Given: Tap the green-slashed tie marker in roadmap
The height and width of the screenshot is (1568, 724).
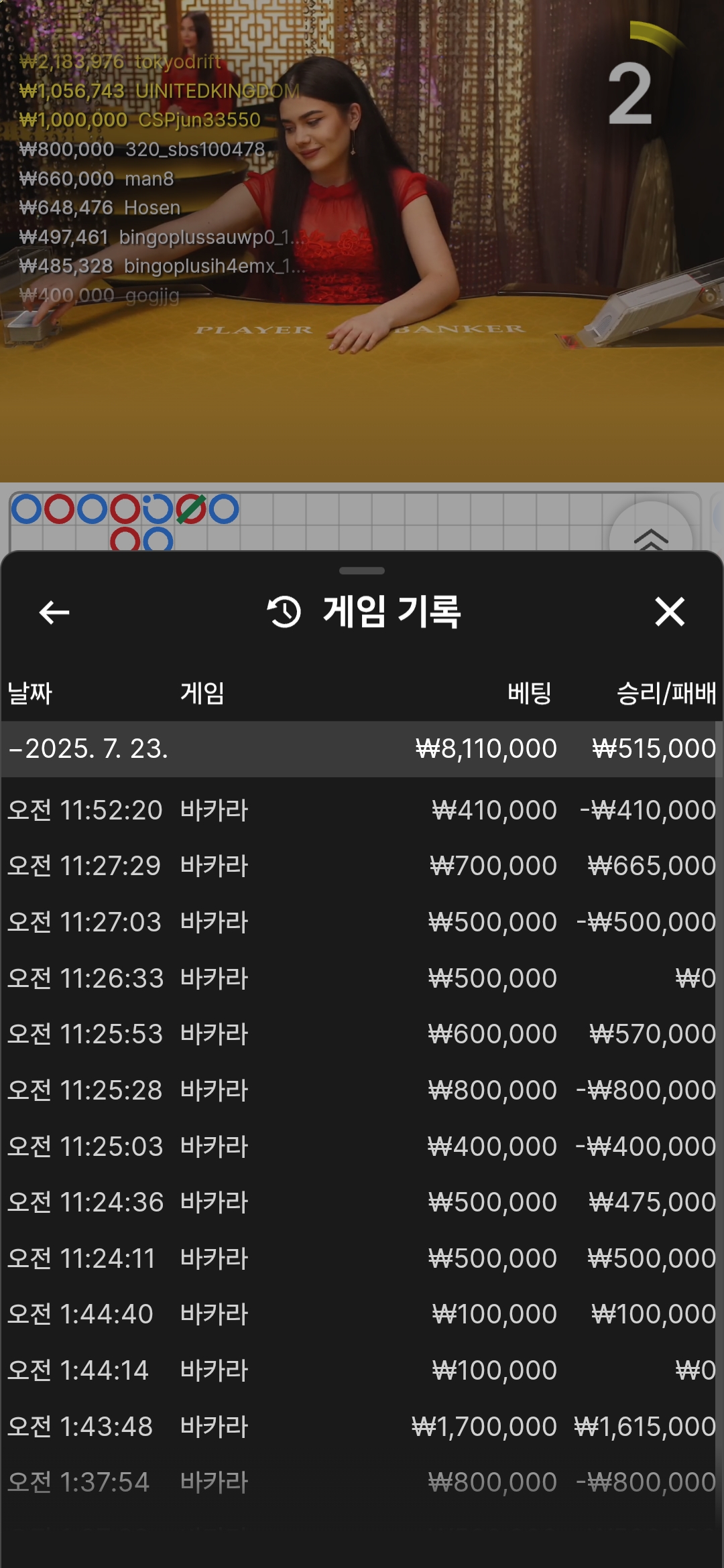Looking at the screenshot, I should coord(190,509).
